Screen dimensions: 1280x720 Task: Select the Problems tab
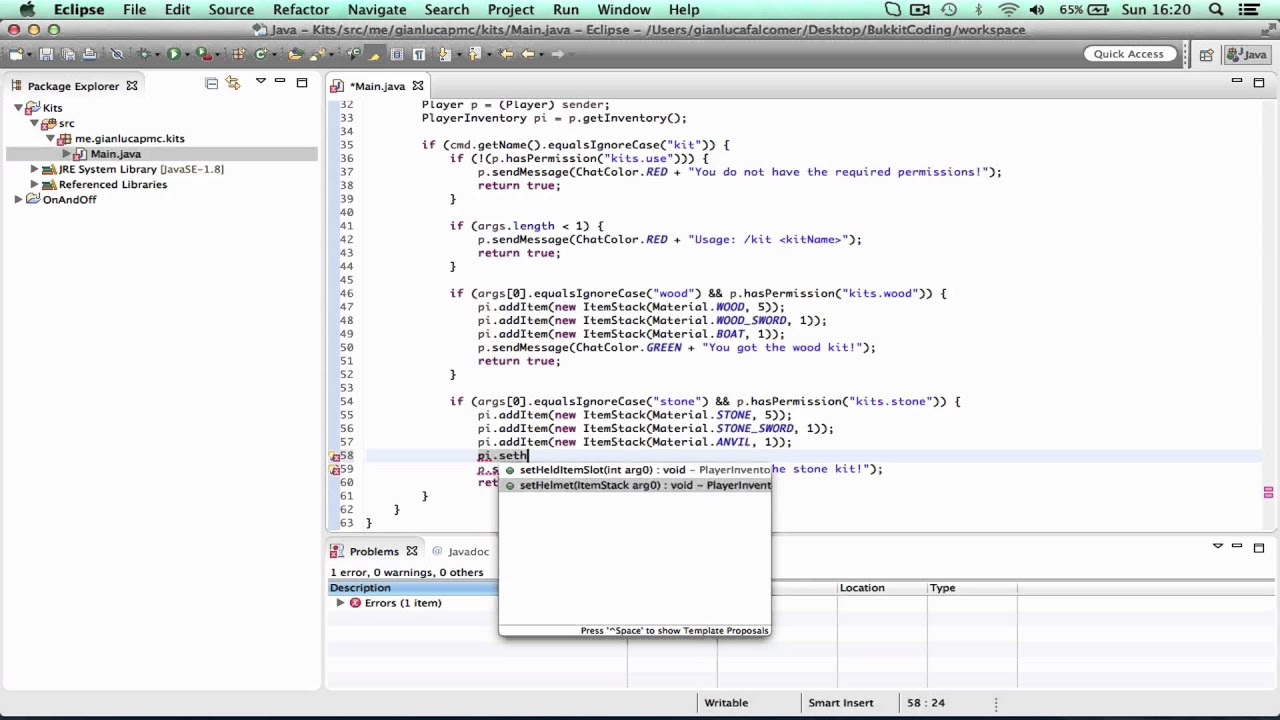(x=372, y=552)
